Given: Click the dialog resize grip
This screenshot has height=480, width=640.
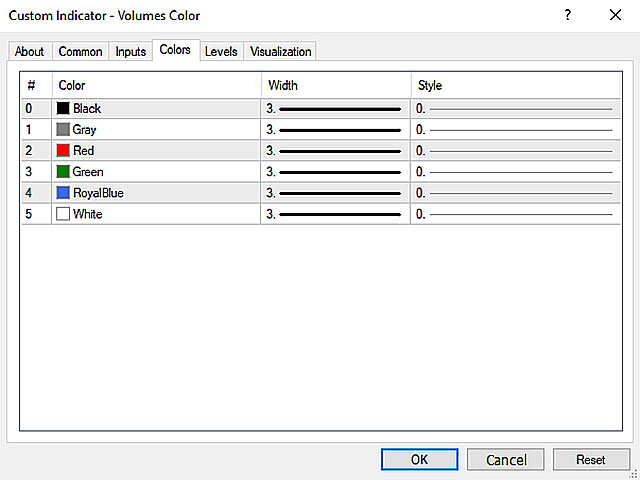Looking at the screenshot, I should coord(633,474).
